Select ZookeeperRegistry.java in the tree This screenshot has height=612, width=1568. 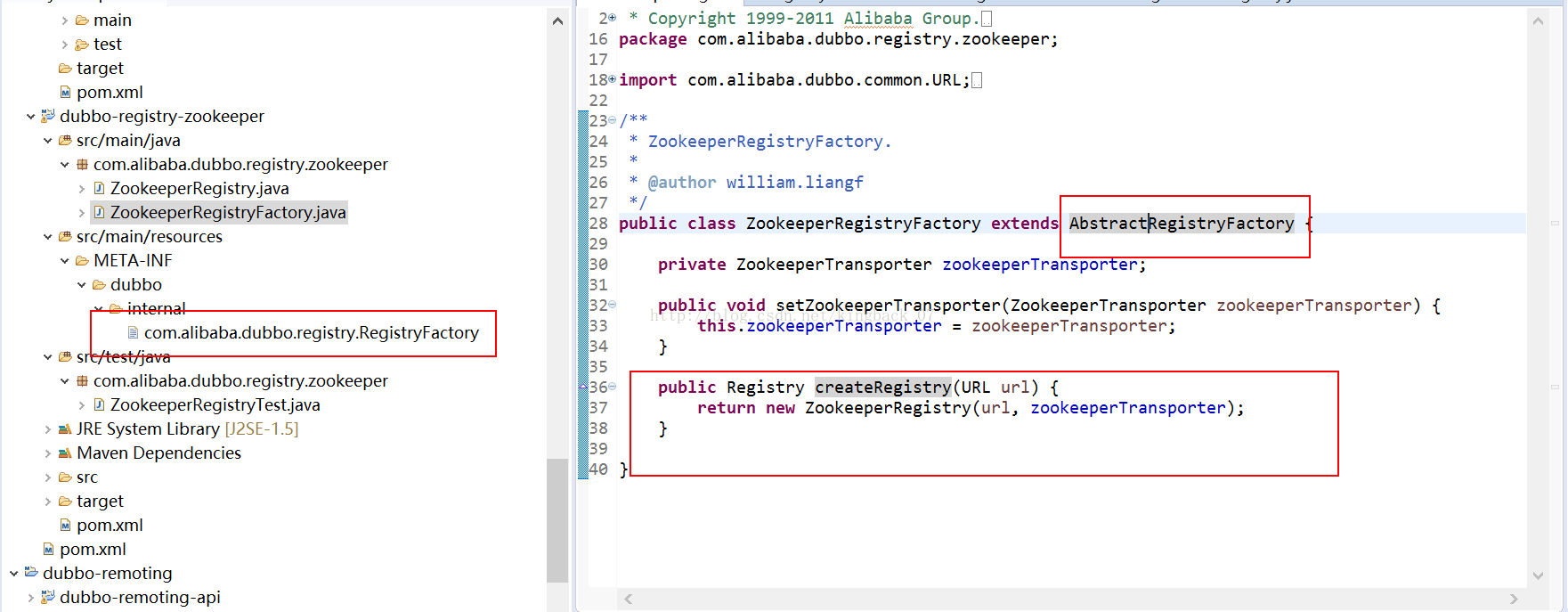pos(199,188)
